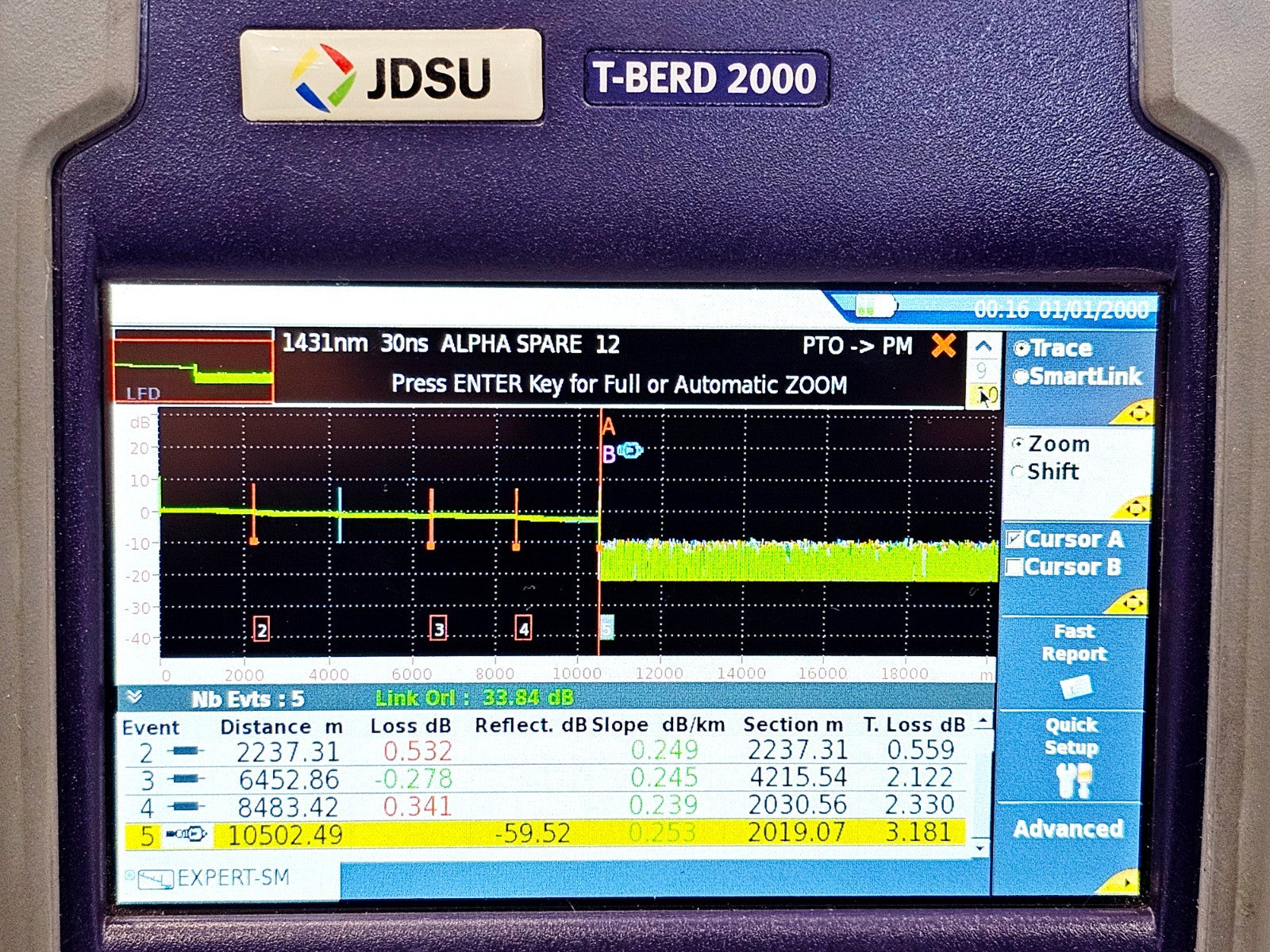Screen dimensions: 1270x952
Task: Click the Distance m column header
Action: pyautogui.click(x=281, y=727)
